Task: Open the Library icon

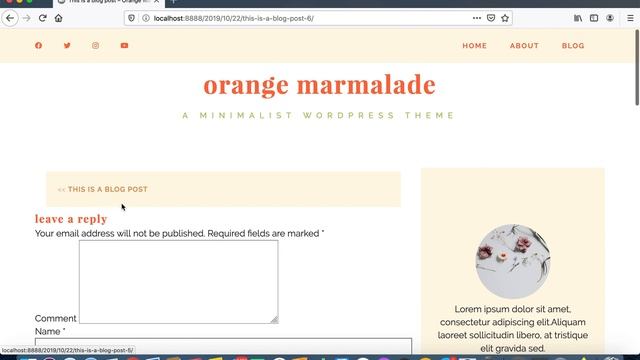Action: 578,18
